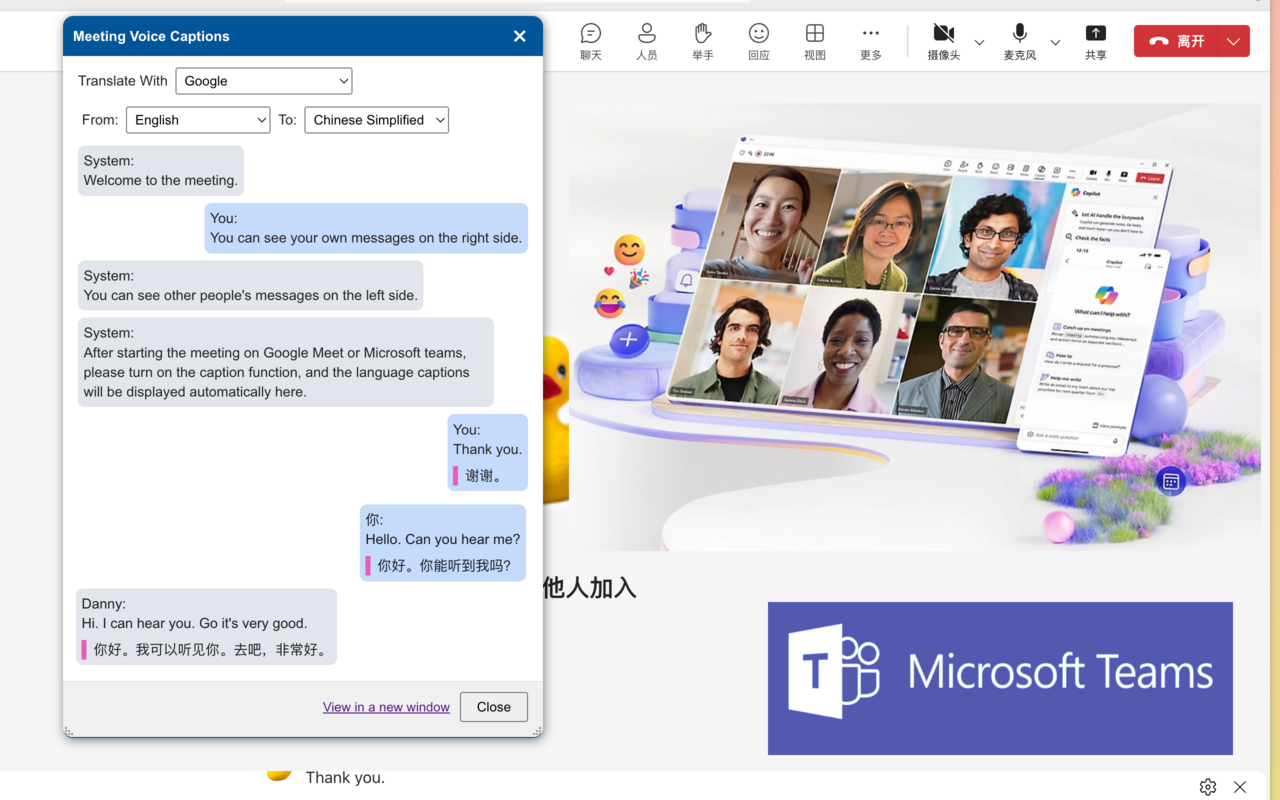Viewport: 1280px width, 800px height.
Task: Open caption settings gear icon
Action: 1208,787
